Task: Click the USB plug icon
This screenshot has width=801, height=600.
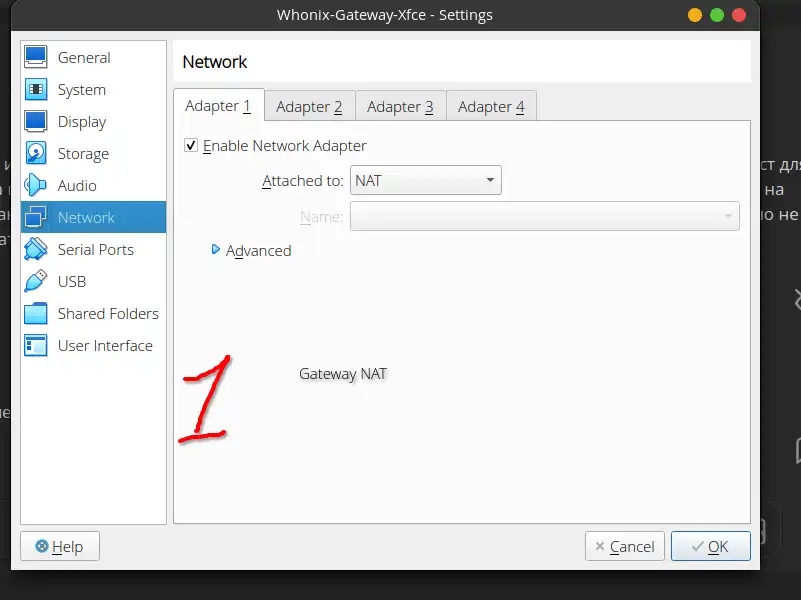Action: coord(35,281)
